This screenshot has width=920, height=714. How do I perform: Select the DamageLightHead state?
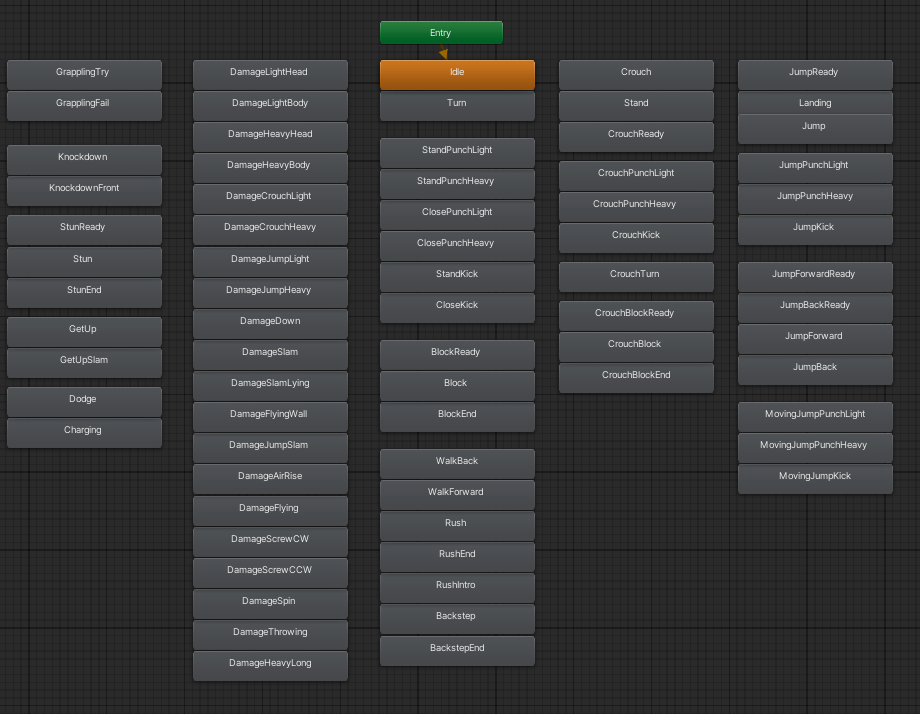270,73
